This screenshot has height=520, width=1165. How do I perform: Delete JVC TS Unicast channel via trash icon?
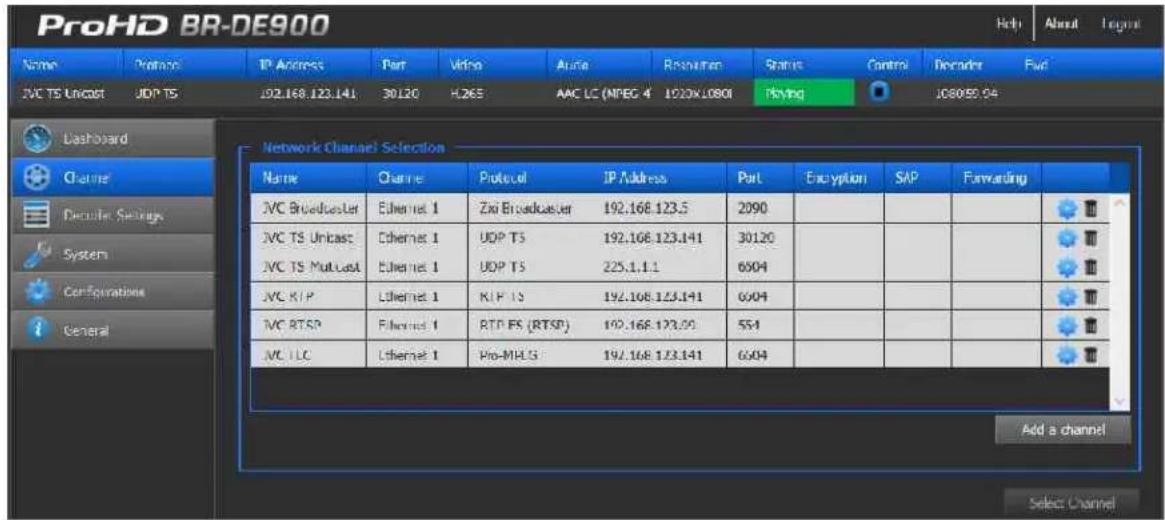[x=1089, y=239]
